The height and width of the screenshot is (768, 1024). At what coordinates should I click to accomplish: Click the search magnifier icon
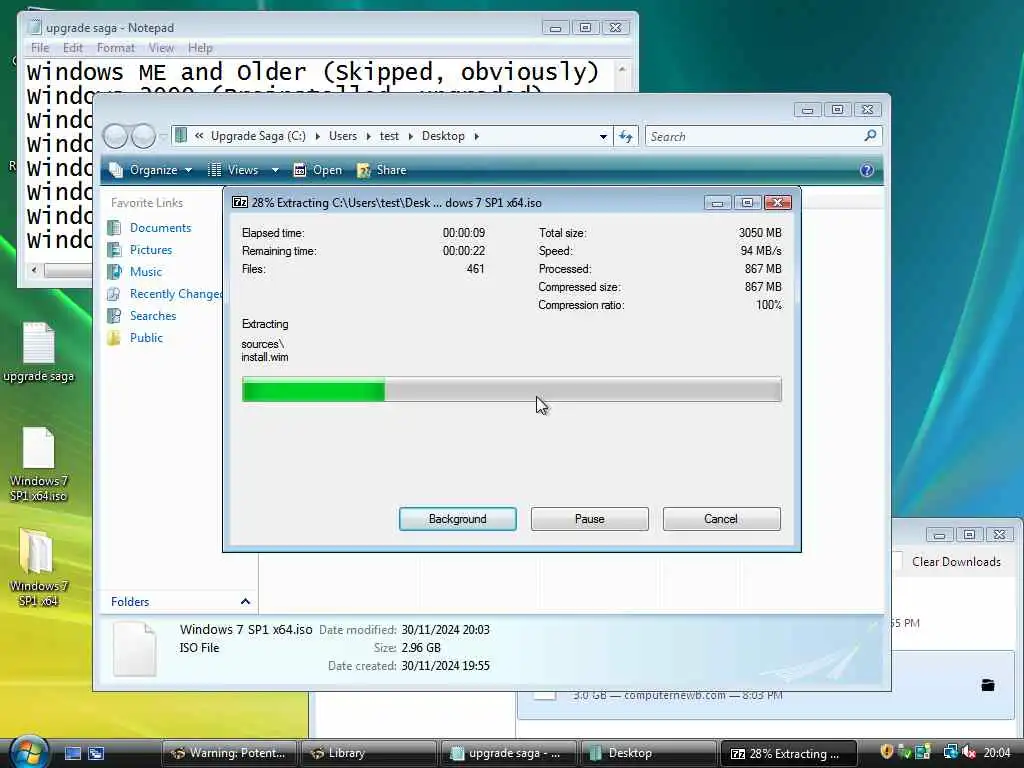pos(870,136)
